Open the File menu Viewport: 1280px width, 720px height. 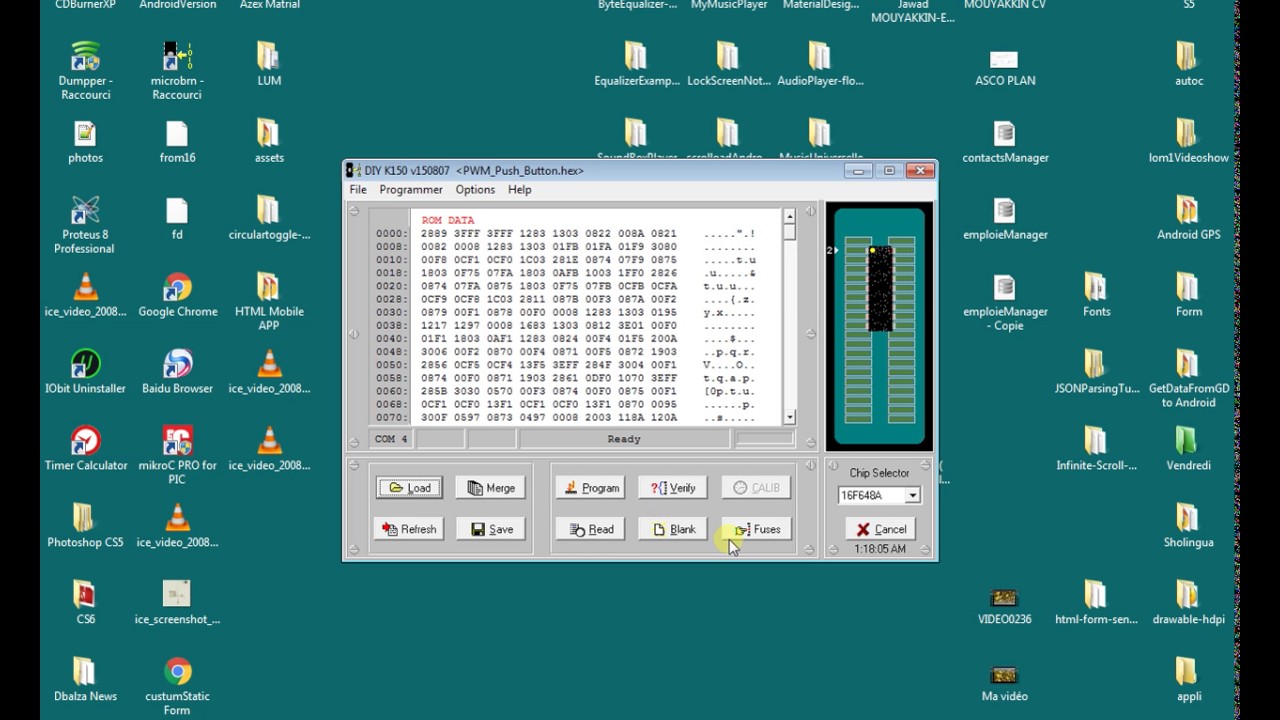pos(357,189)
